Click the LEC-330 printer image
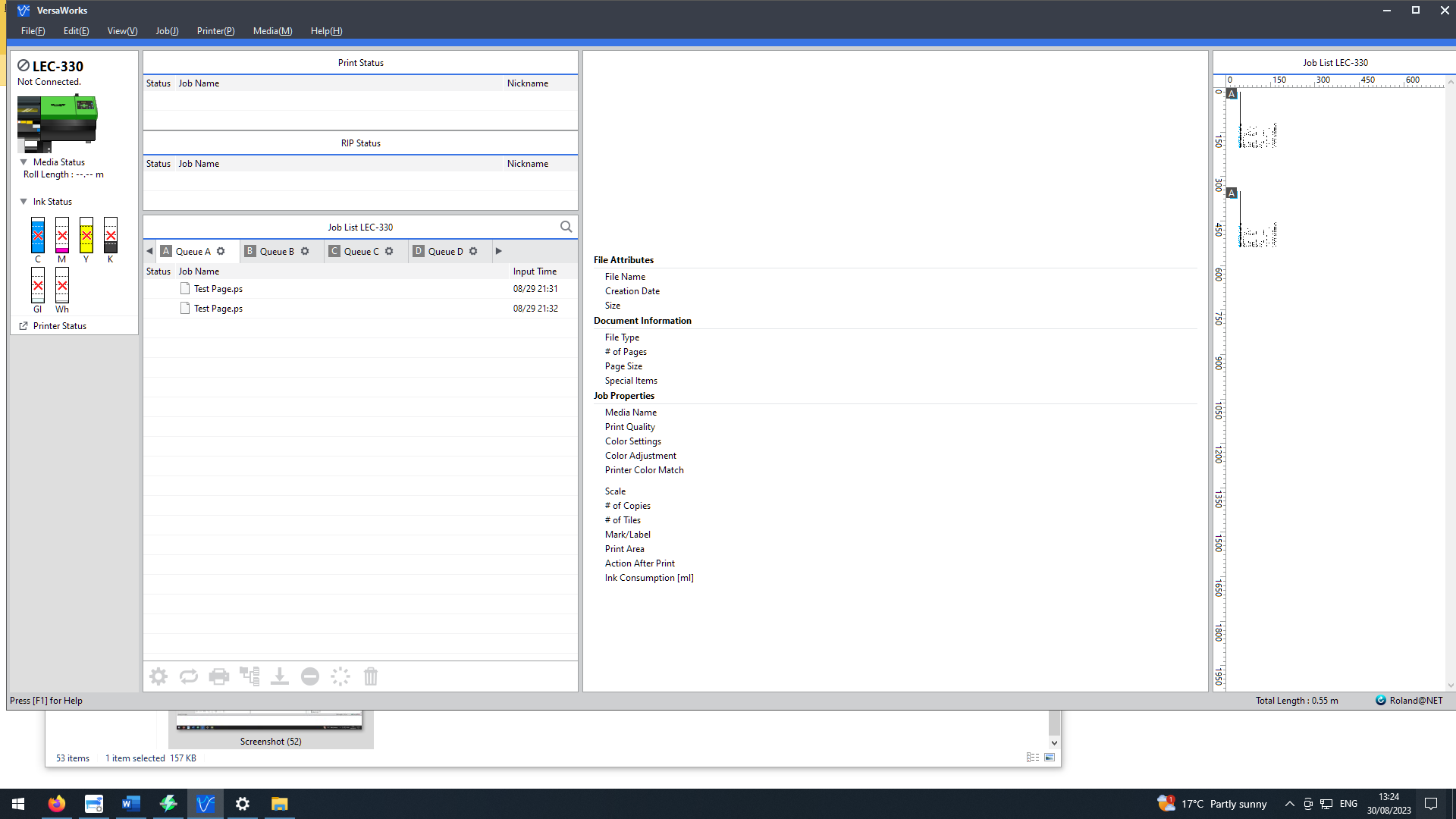The image size is (1456, 819). (x=58, y=124)
